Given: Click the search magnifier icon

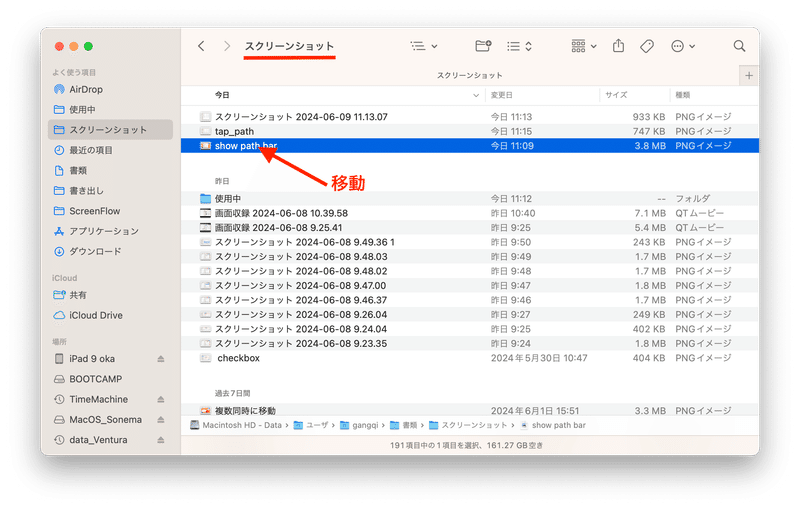Looking at the screenshot, I should tap(739, 46).
